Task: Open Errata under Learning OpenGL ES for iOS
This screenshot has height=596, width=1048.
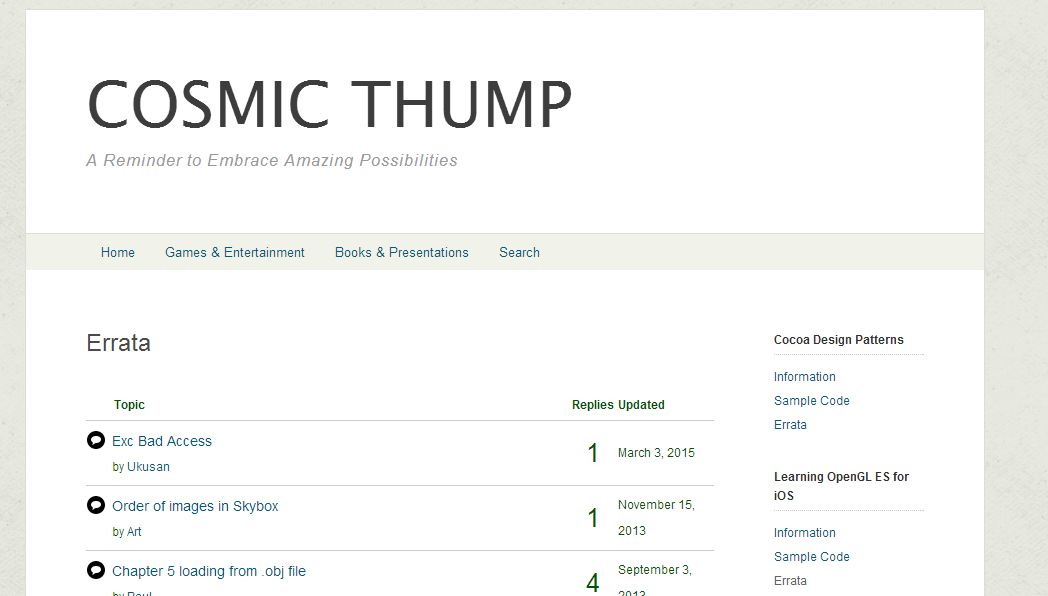Action: click(790, 581)
